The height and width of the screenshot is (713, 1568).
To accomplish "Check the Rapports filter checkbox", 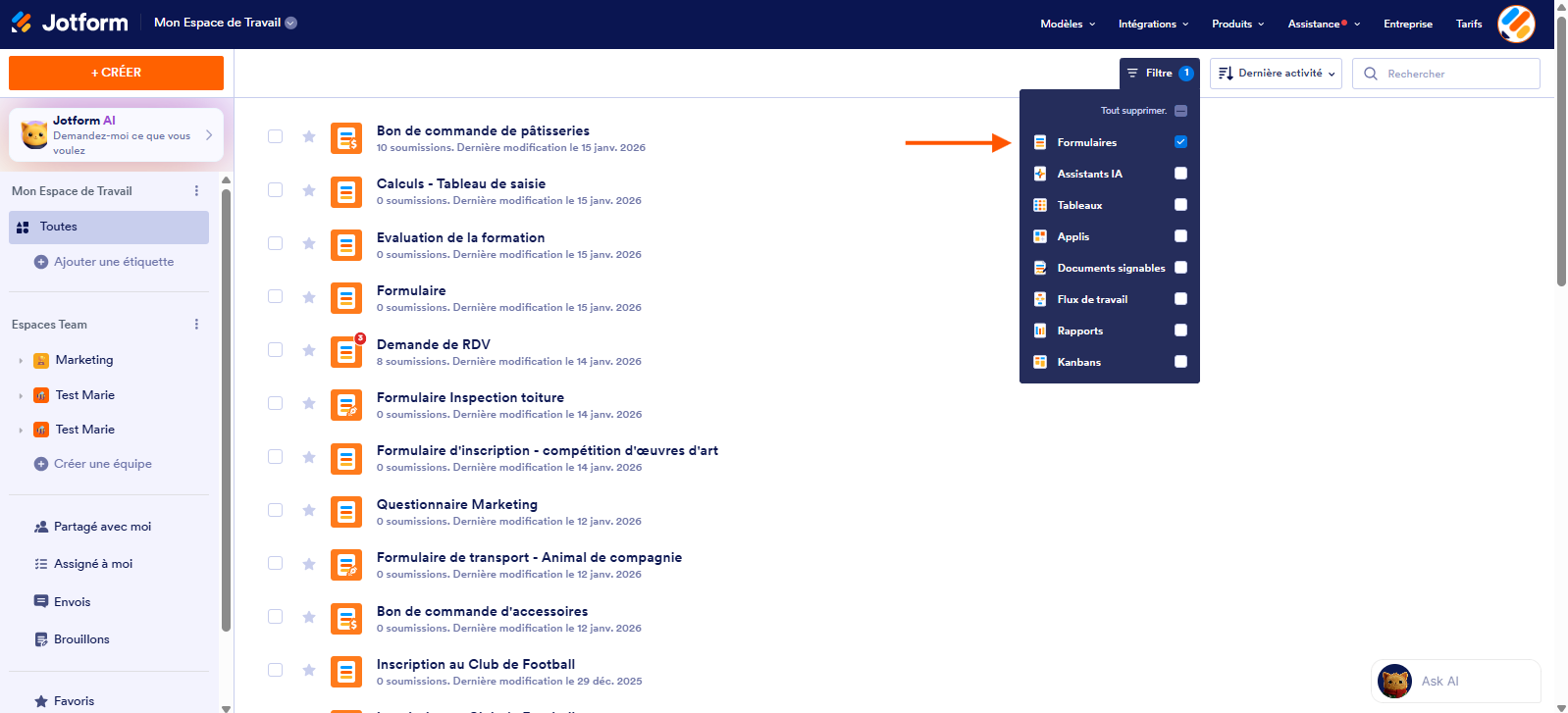I will (x=1180, y=331).
